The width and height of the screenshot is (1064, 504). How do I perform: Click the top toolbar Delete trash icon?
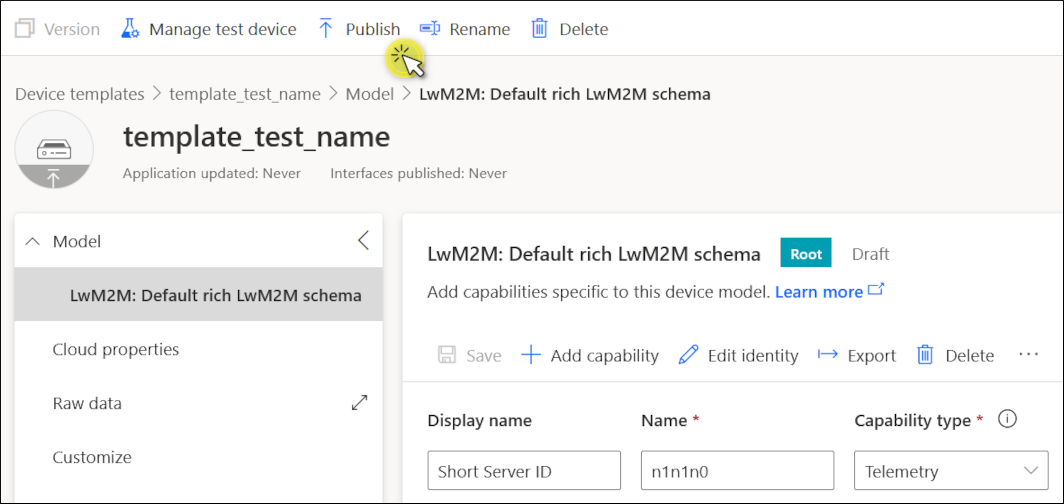tap(539, 29)
